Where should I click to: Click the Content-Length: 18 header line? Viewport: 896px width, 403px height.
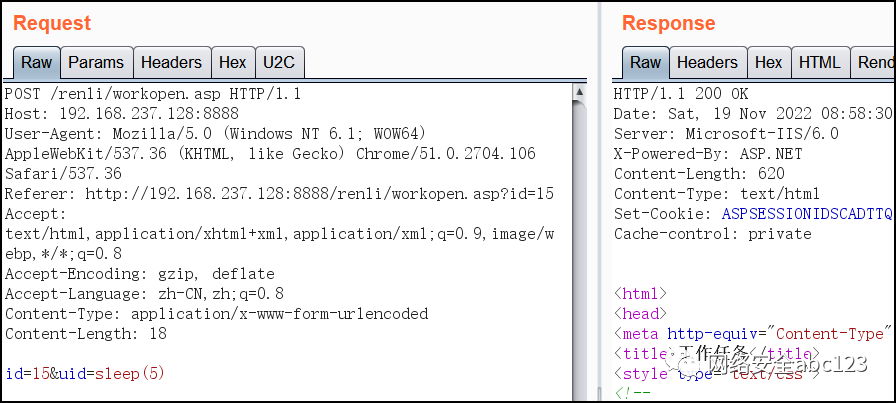[x=86, y=334]
